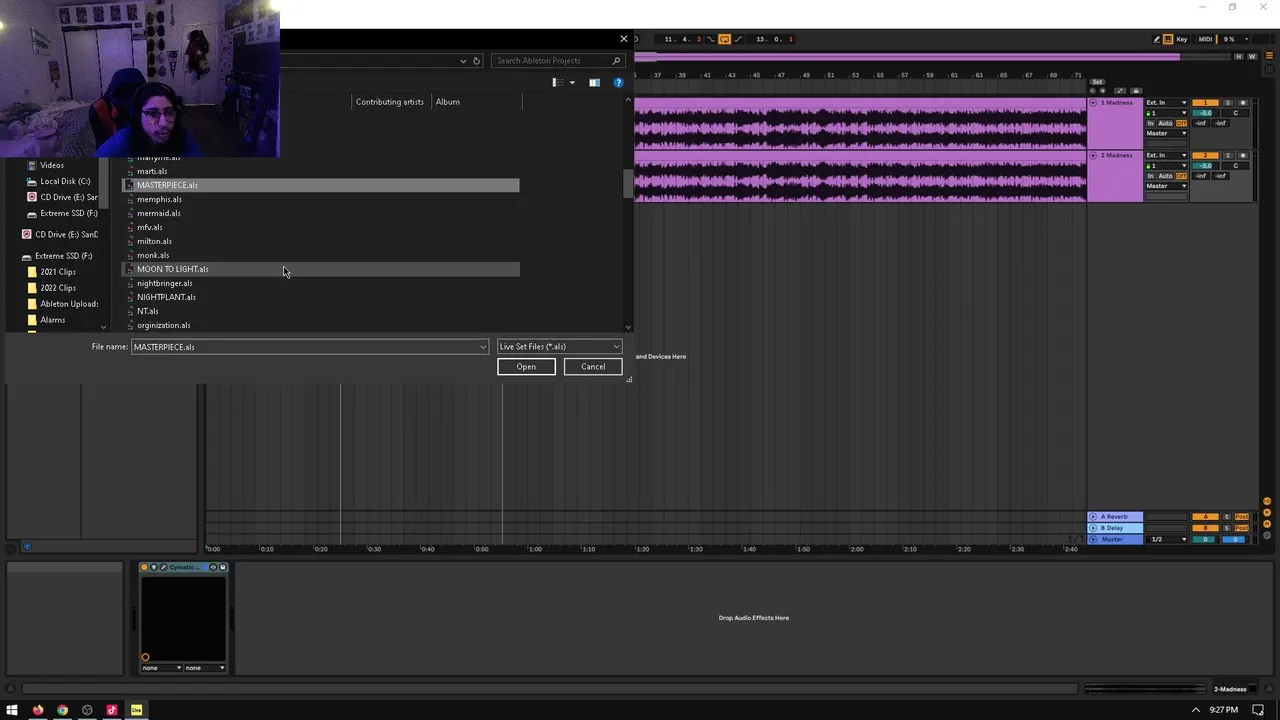Enable the Key map mode button
Screen dimensions: 1280x720
(x=1182, y=39)
